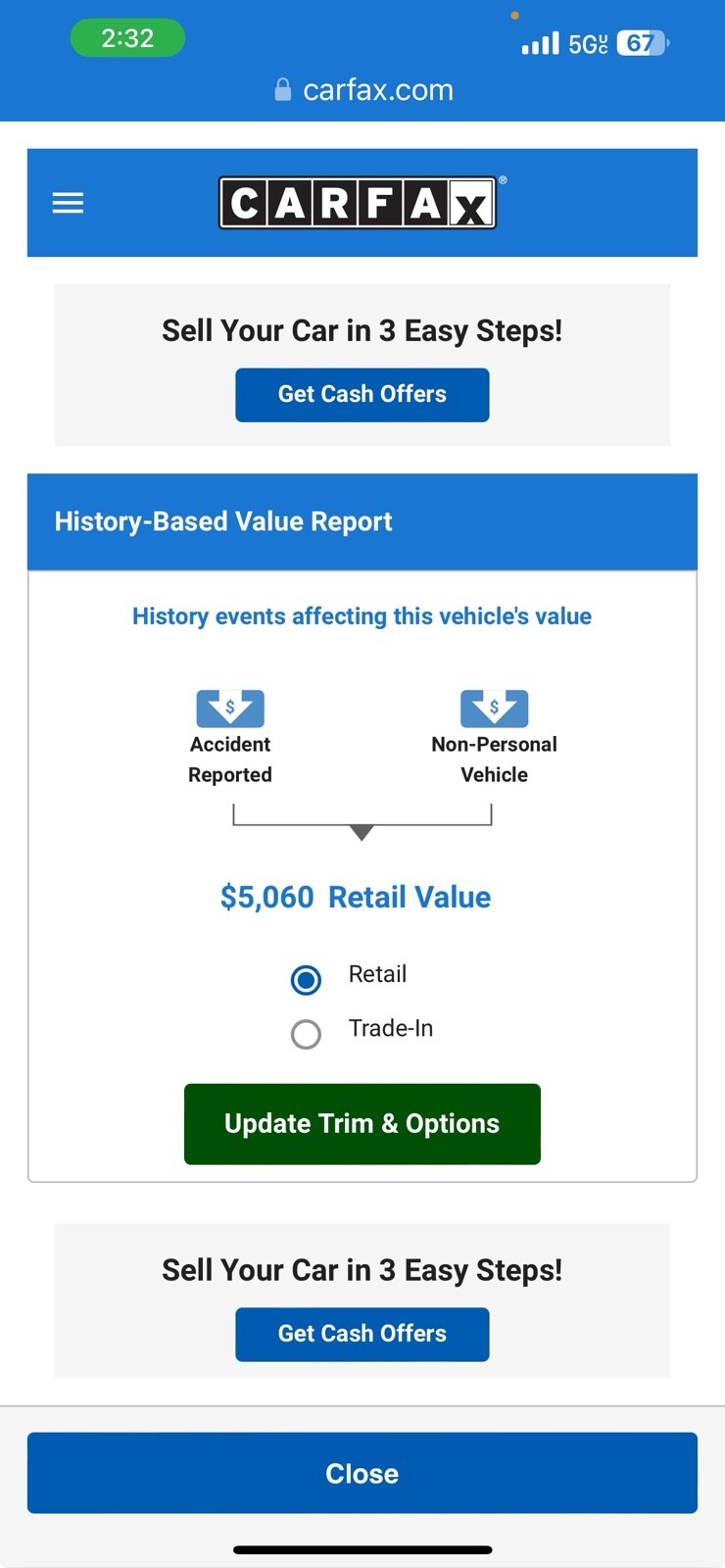
Task: Tap the 'Retail' option label
Action: point(377,974)
